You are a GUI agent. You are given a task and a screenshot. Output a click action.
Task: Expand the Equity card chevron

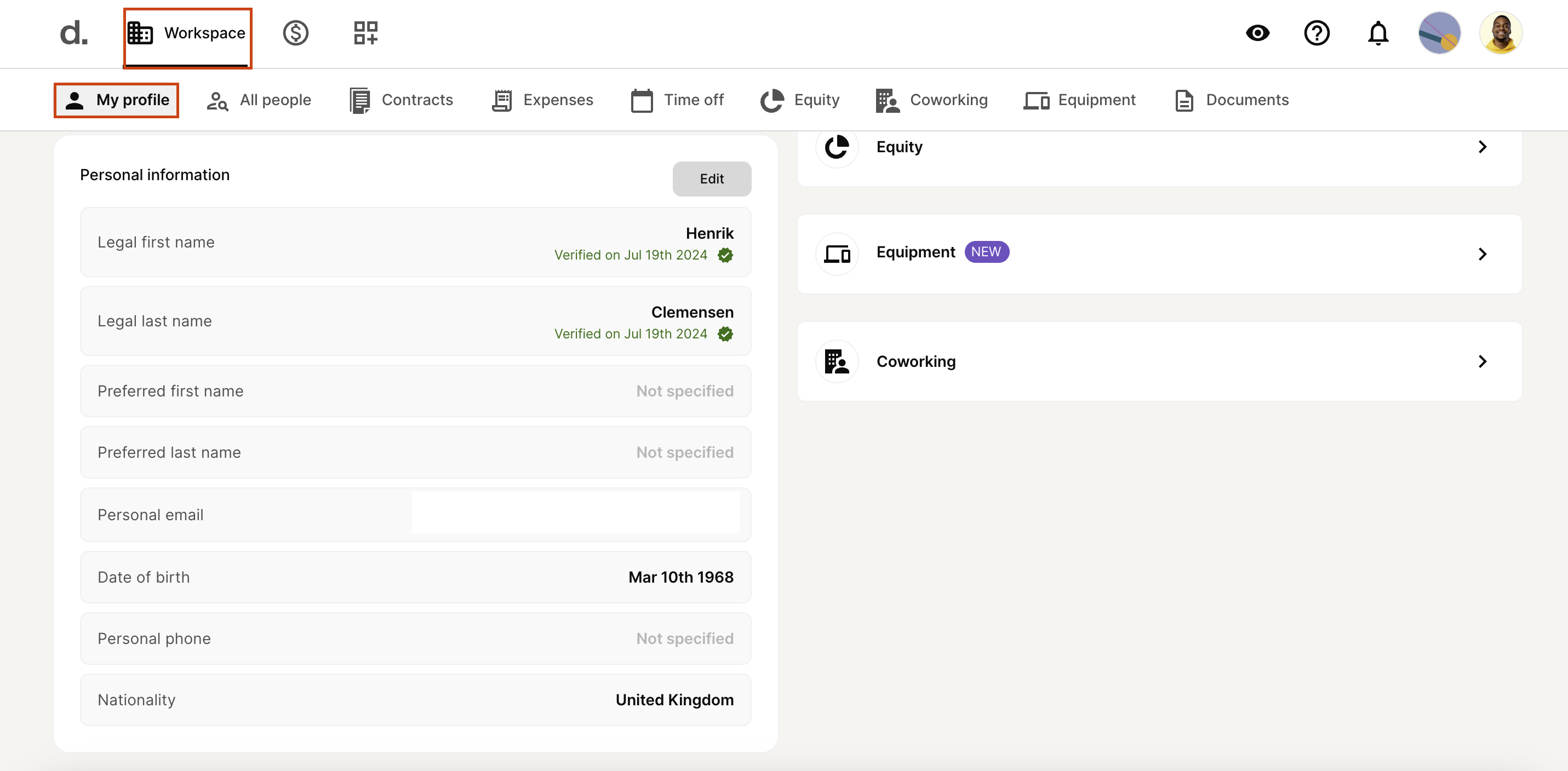pyautogui.click(x=1483, y=147)
